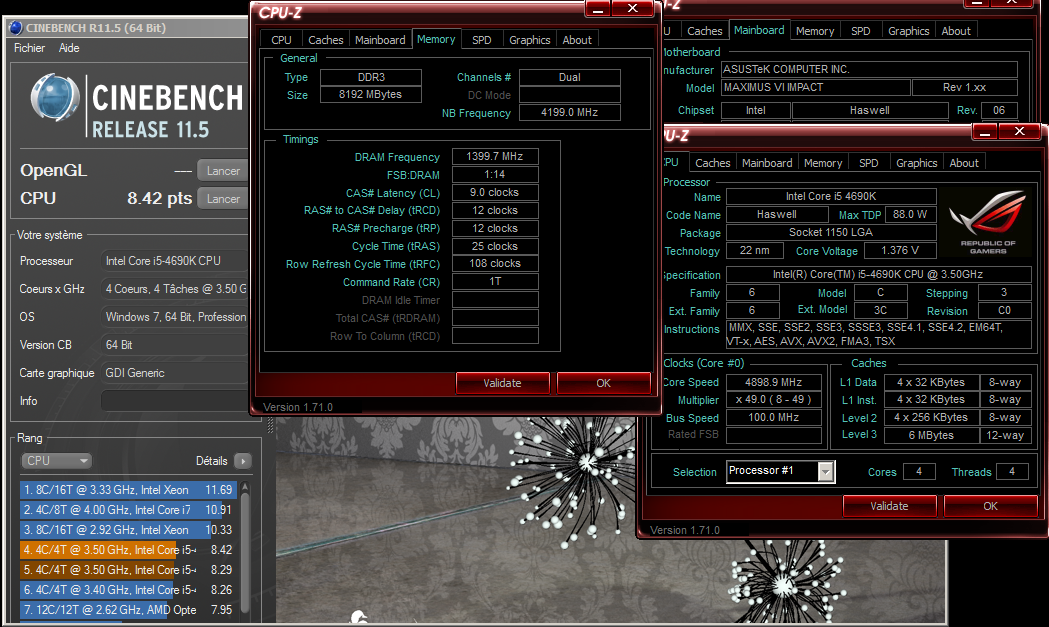Open About tab in processor CPU-Z window
The image size is (1049, 627).
(x=964, y=163)
